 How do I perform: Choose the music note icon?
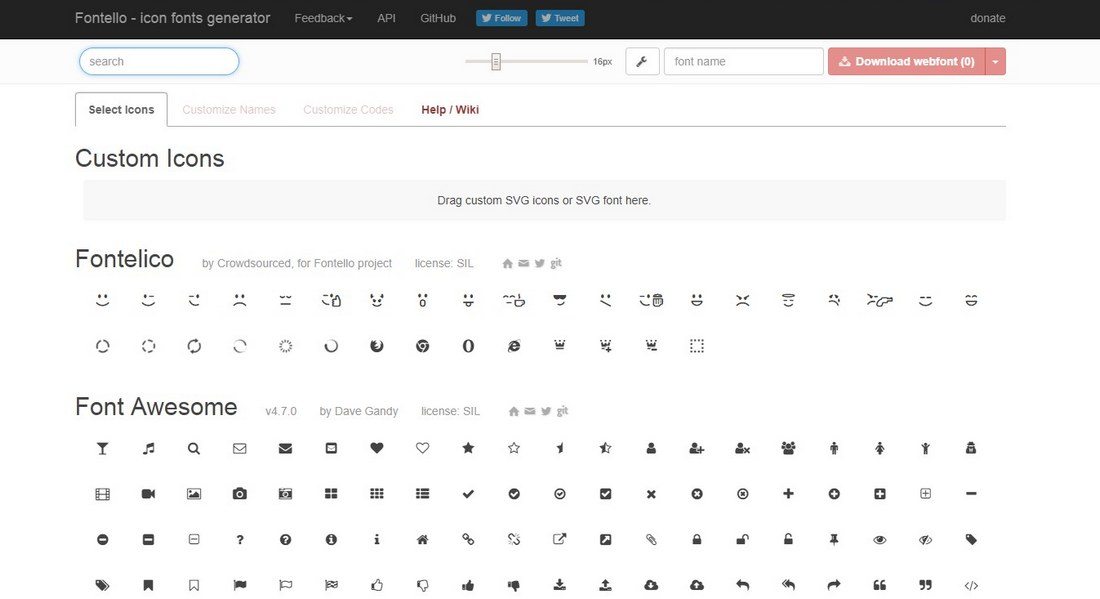[148, 448]
